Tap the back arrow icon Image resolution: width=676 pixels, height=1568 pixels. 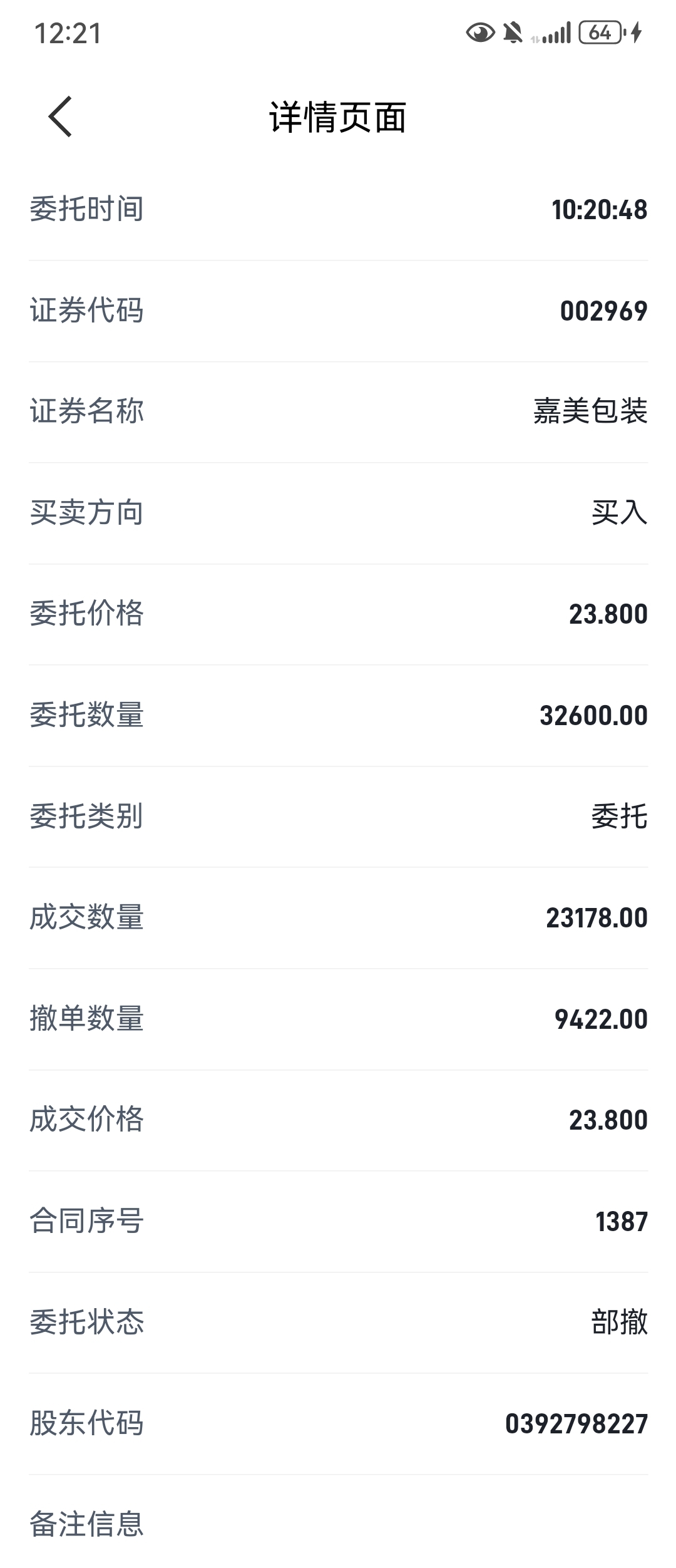click(61, 116)
